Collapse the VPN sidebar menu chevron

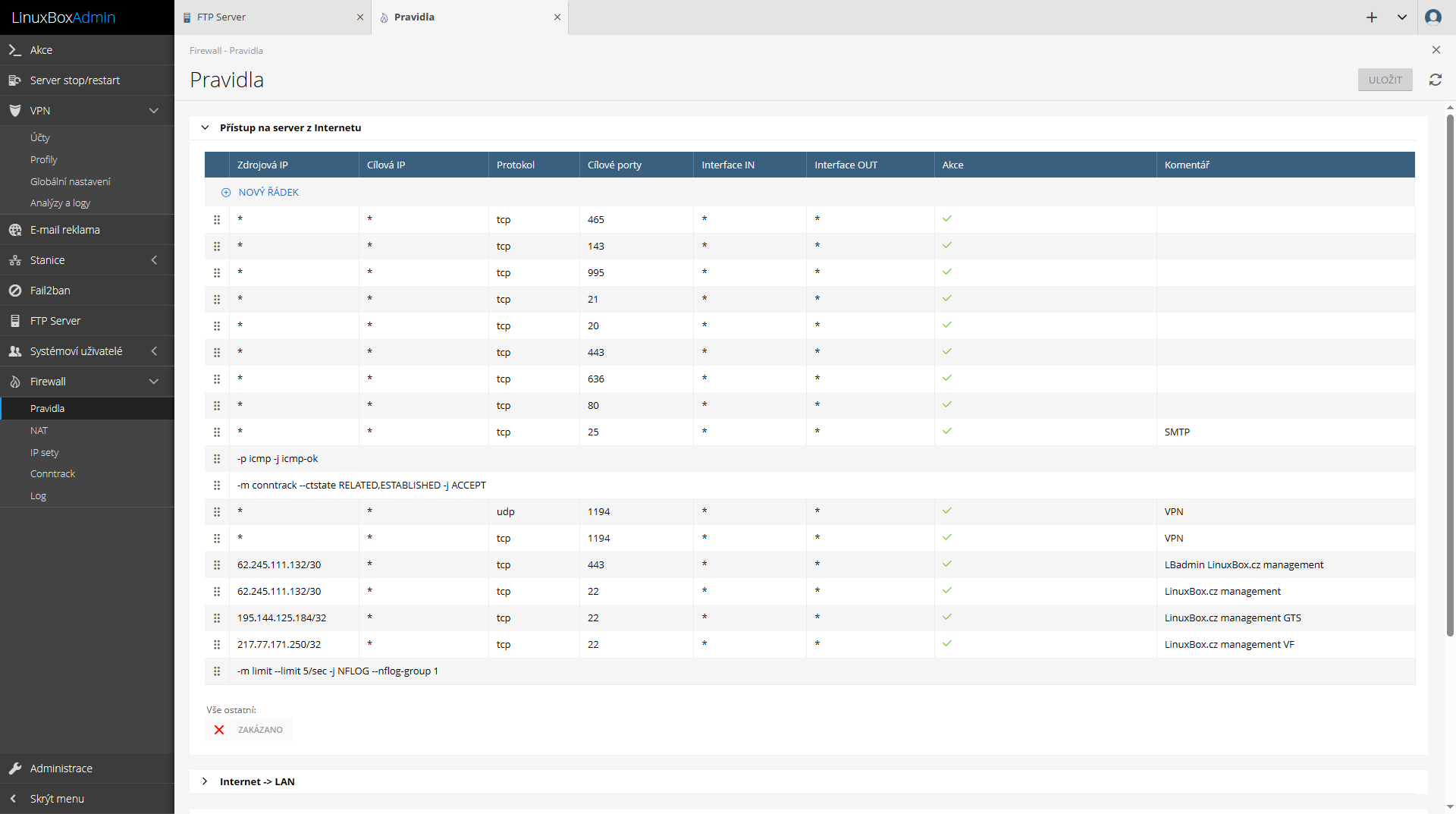[x=154, y=111]
